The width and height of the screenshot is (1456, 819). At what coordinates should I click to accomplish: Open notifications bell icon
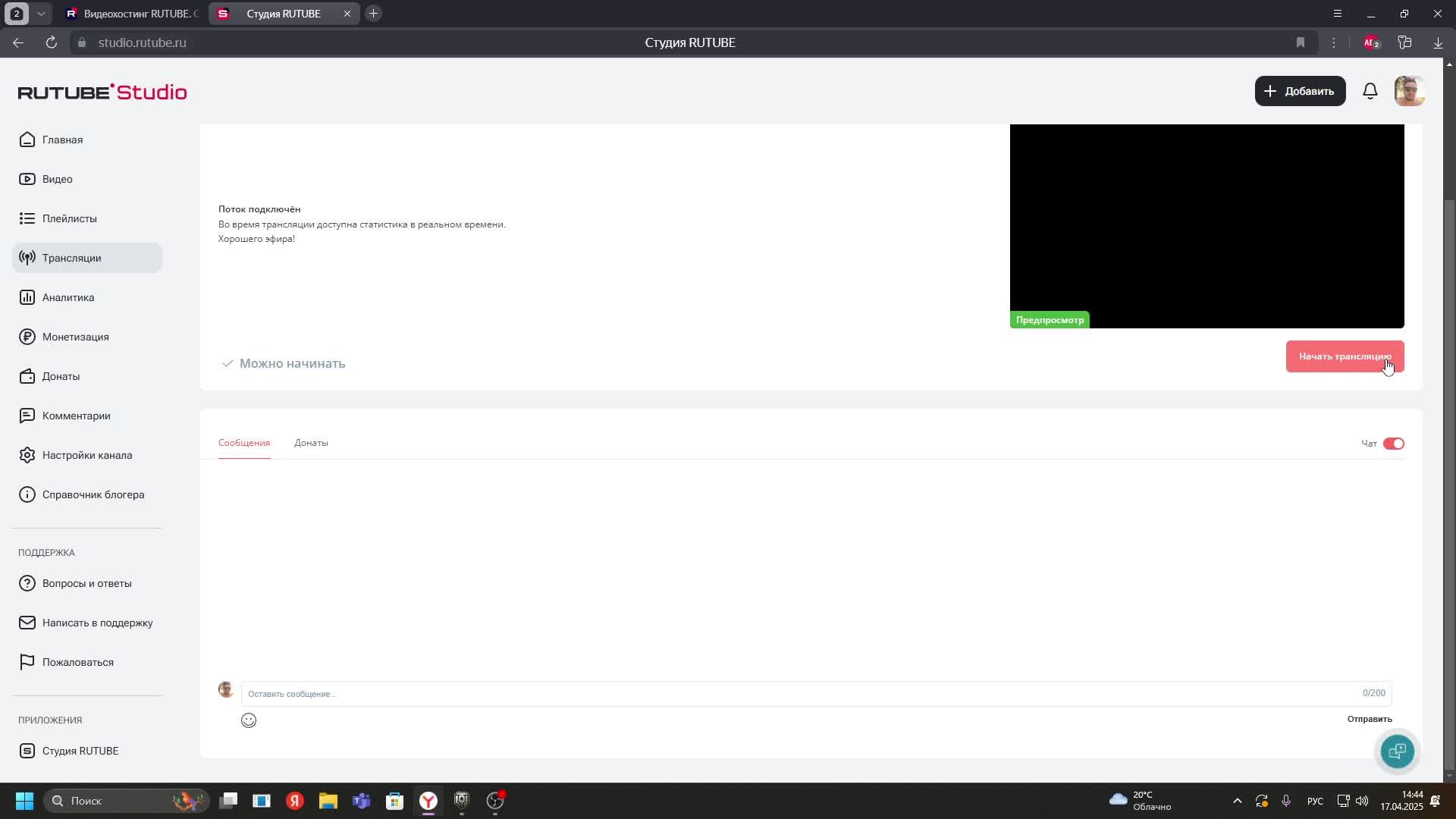coord(1370,91)
